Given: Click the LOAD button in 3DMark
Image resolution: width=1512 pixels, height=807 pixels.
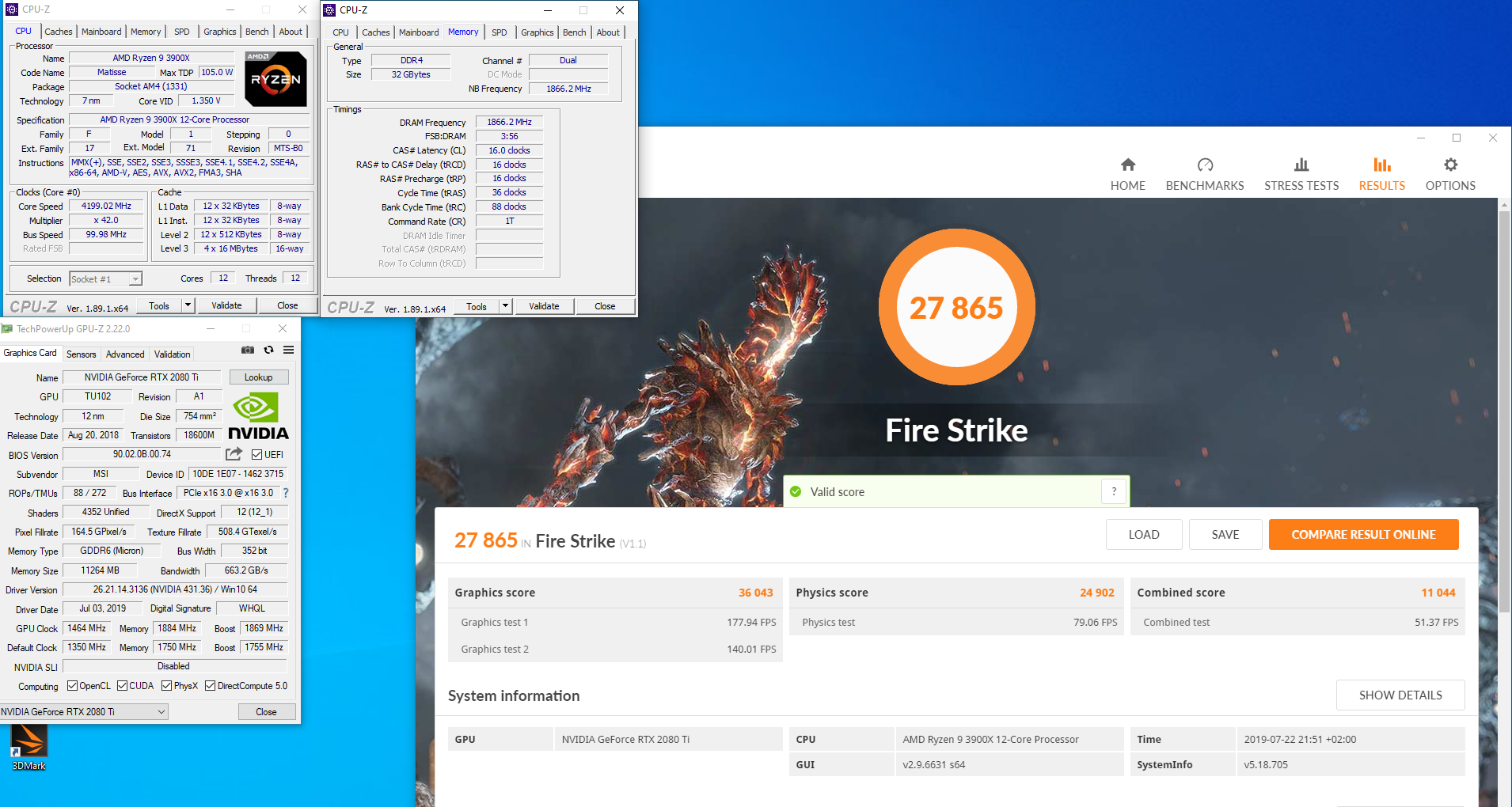Looking at the screenshot, I should pyautogui.click(x=1144, y=534).
